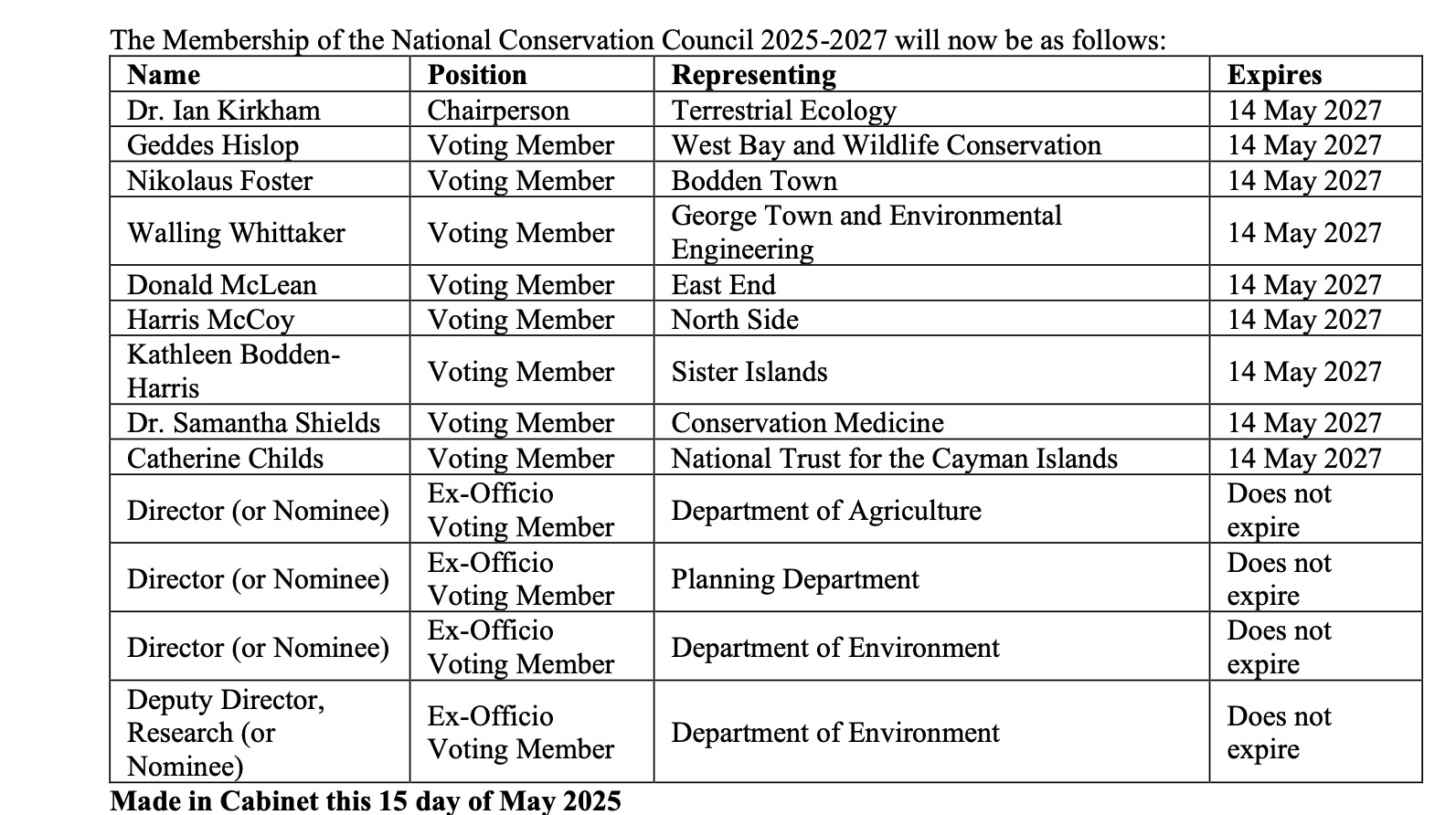
Task: Click 'National Trust for the Cayman Islands'
Action: coord(894,458)
